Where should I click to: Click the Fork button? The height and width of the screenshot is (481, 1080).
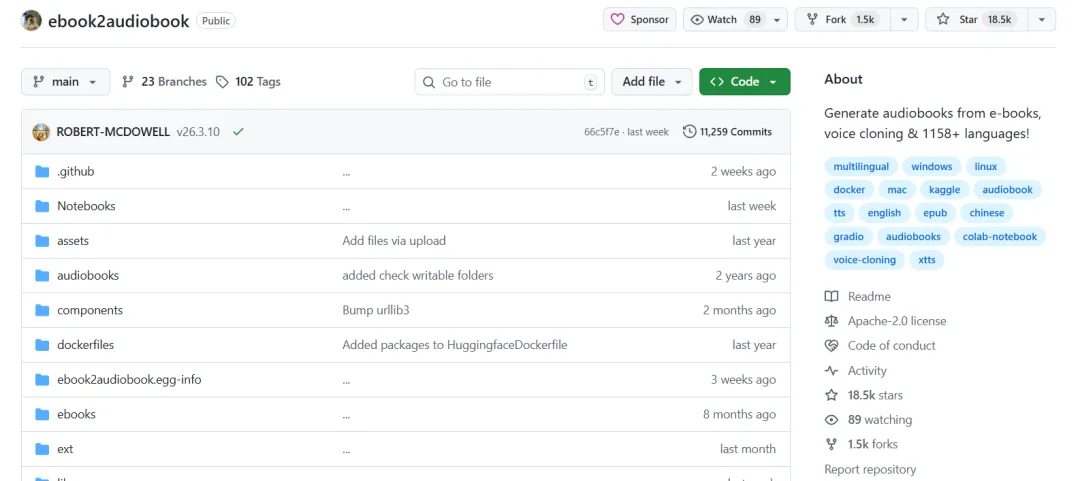842,19
